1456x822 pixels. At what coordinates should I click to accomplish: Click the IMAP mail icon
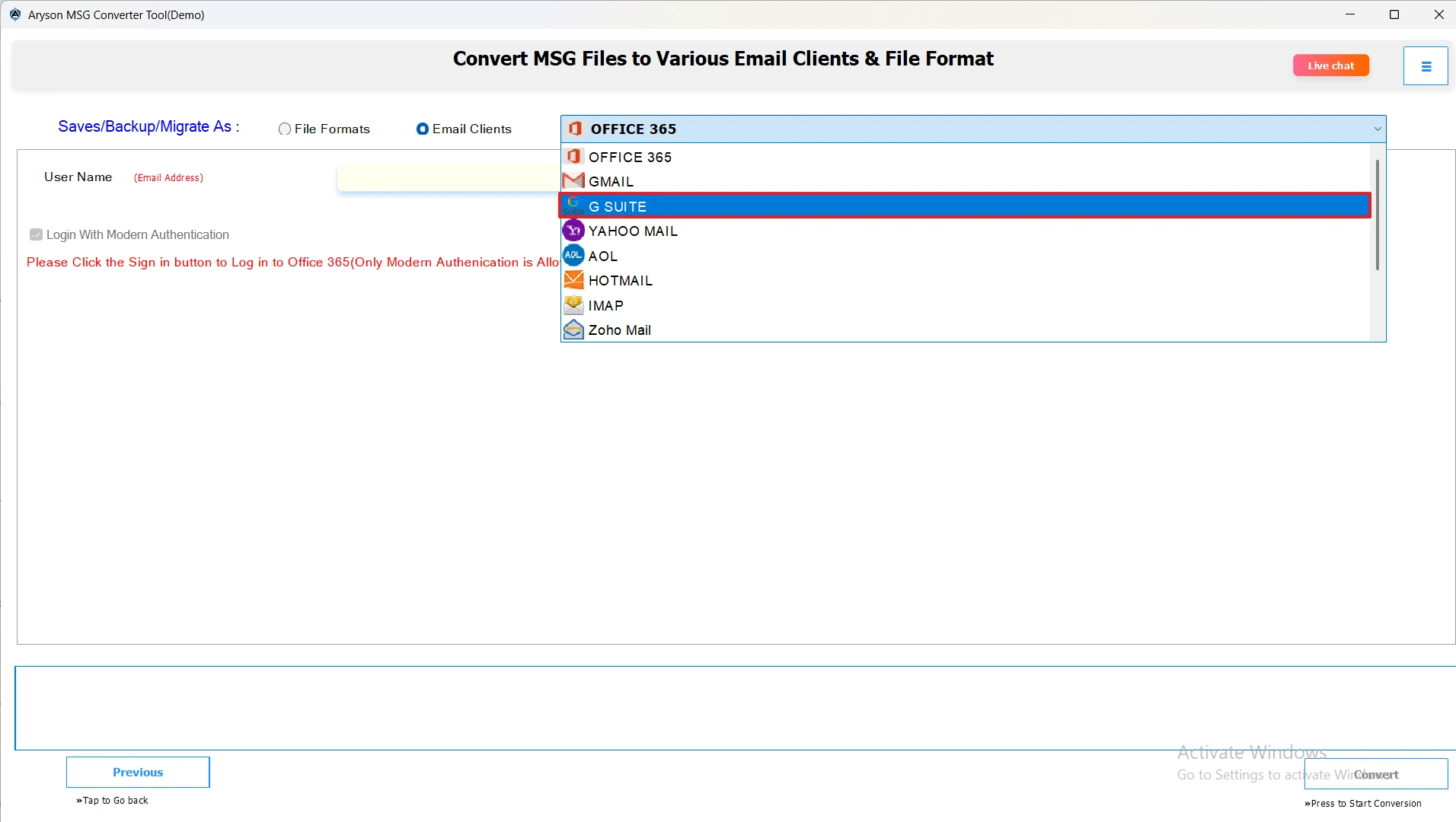point(573,305)
